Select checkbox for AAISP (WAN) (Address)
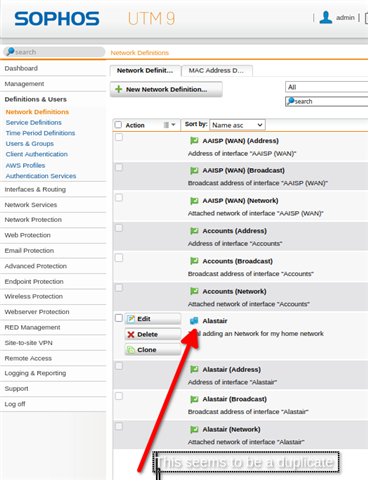The image size is (368, 480). coord(119,137)
